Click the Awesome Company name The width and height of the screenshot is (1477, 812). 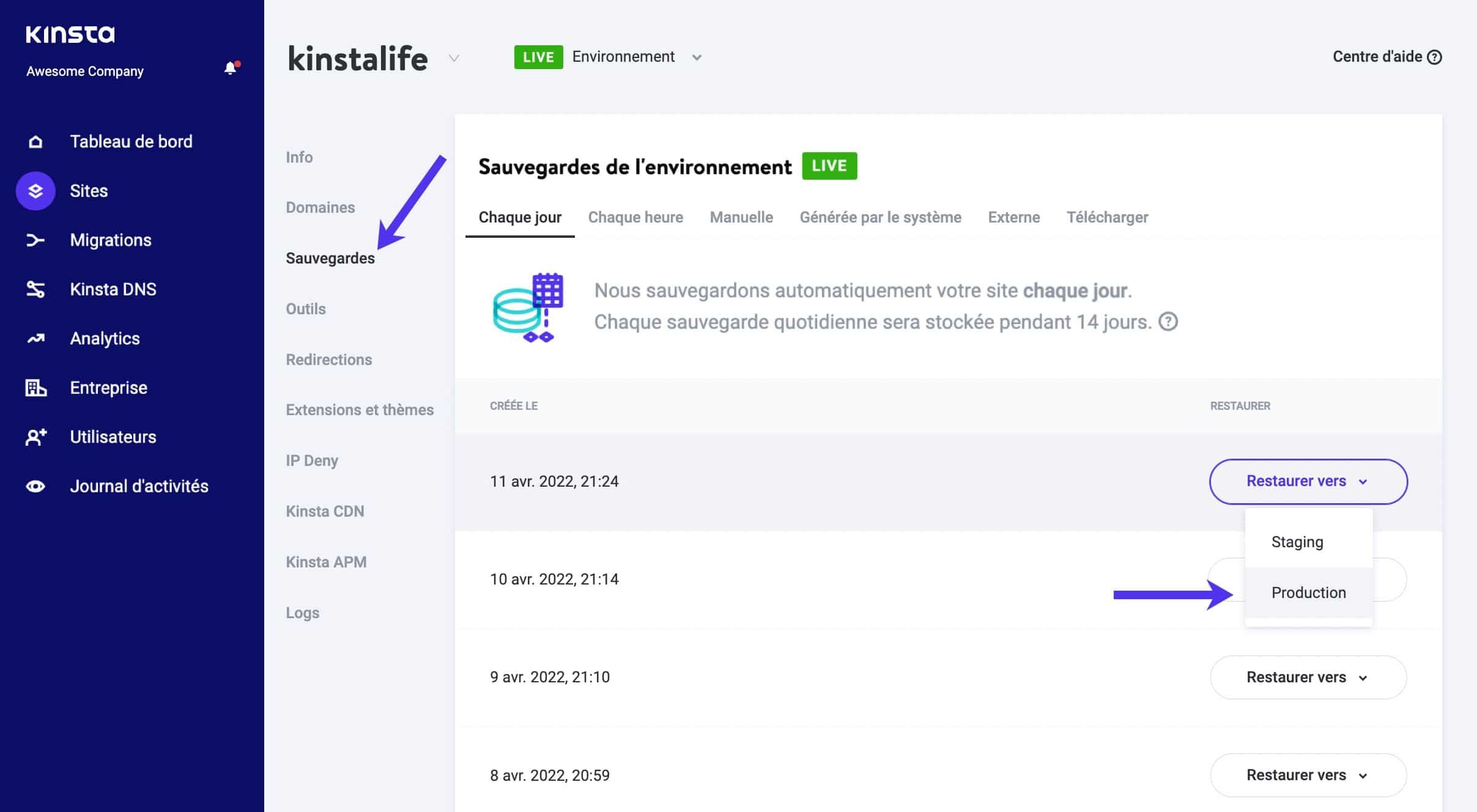pyautogui.click(x=85, y=72)
